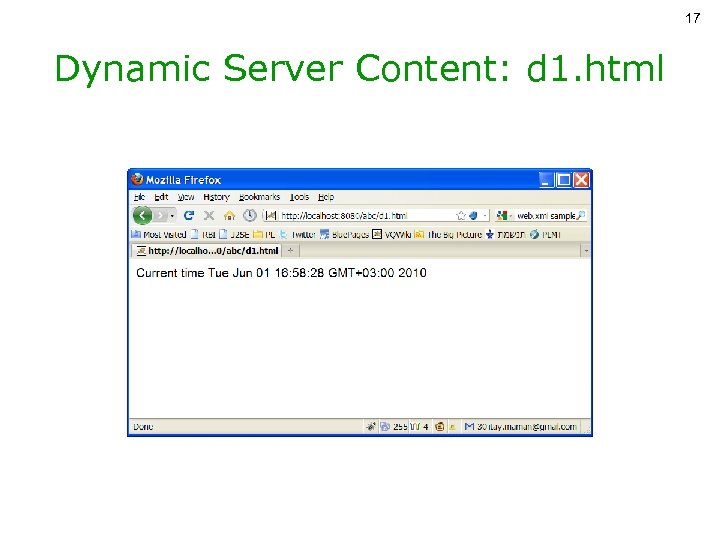The width and height of the screenshot is (720, 540).
Task: Click the search magnifier icon
Action: pos(581,215)
